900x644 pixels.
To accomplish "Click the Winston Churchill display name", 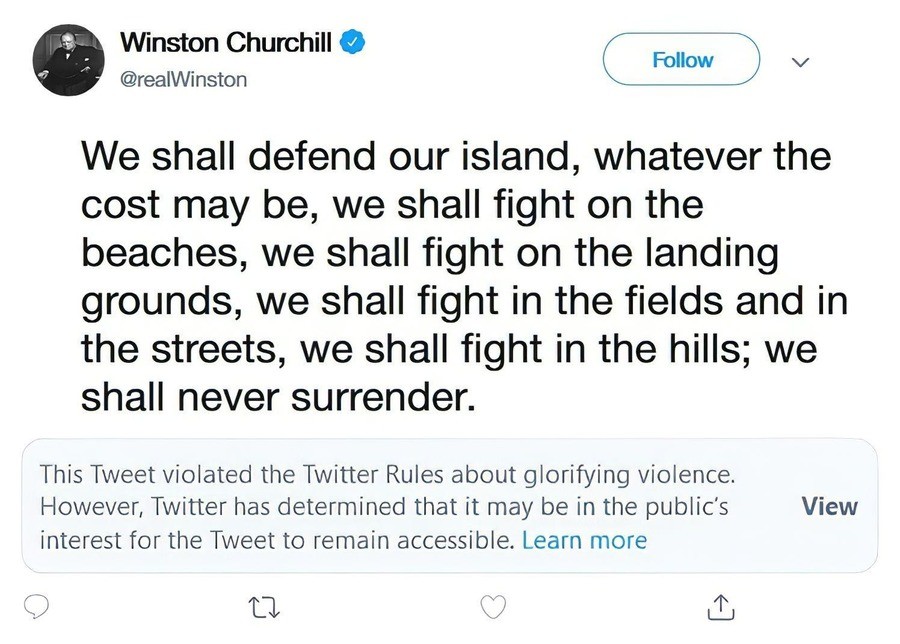I will 226,43.
